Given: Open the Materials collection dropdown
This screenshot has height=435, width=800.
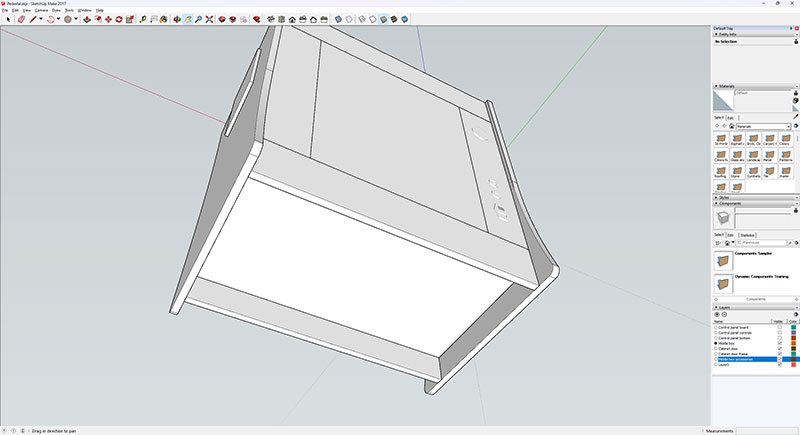Looking at the screenshot, I should pos(763,126).
